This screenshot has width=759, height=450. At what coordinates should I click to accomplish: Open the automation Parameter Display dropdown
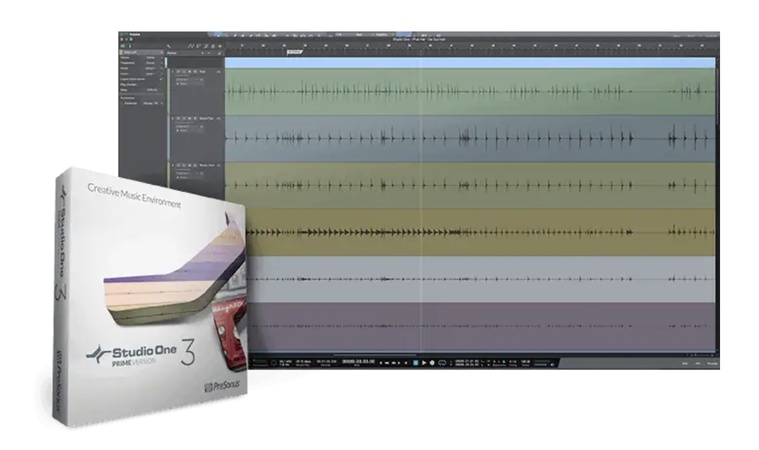click(153, 104)
